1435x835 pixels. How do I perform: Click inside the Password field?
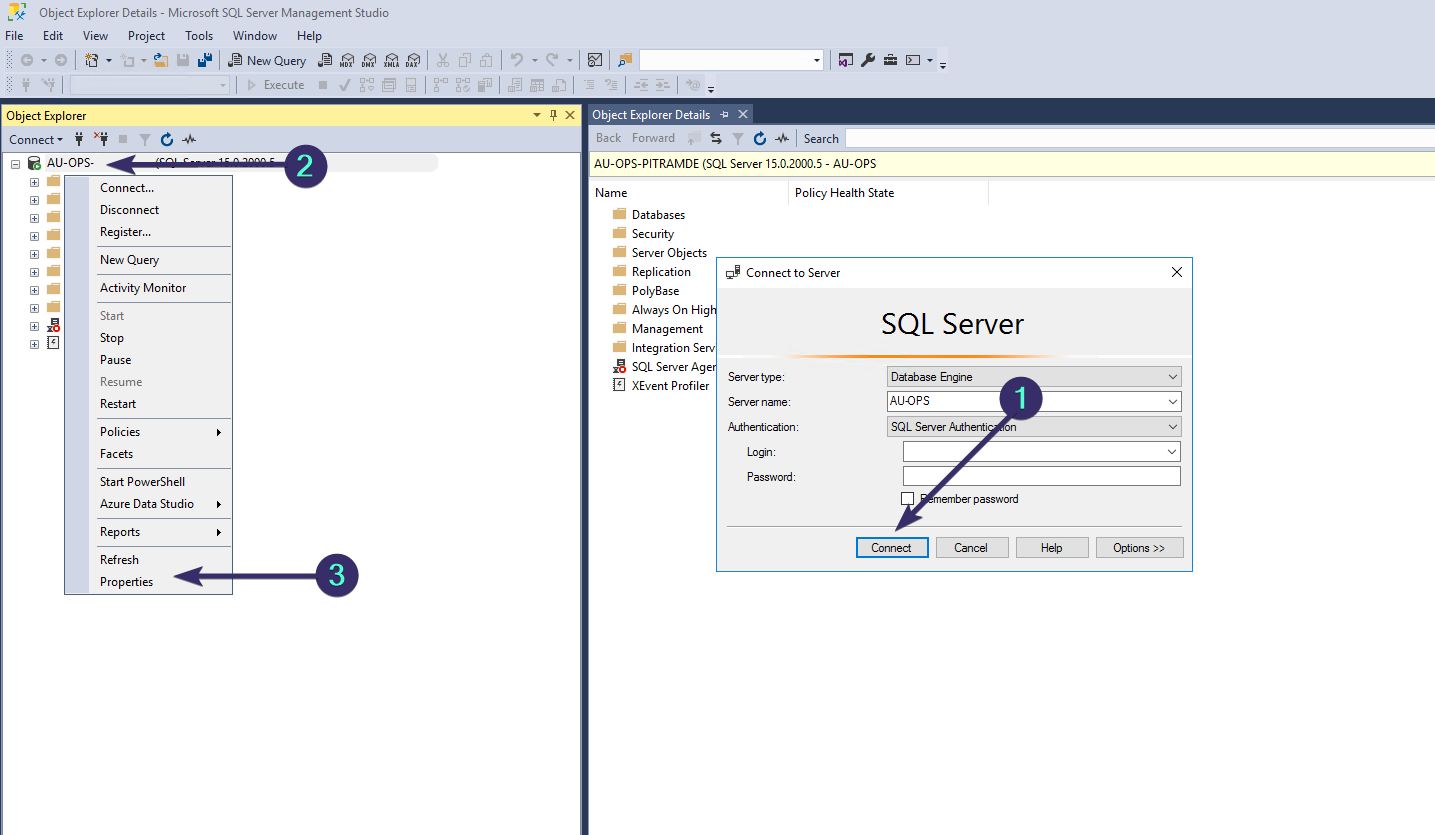tap(1040, 477)
